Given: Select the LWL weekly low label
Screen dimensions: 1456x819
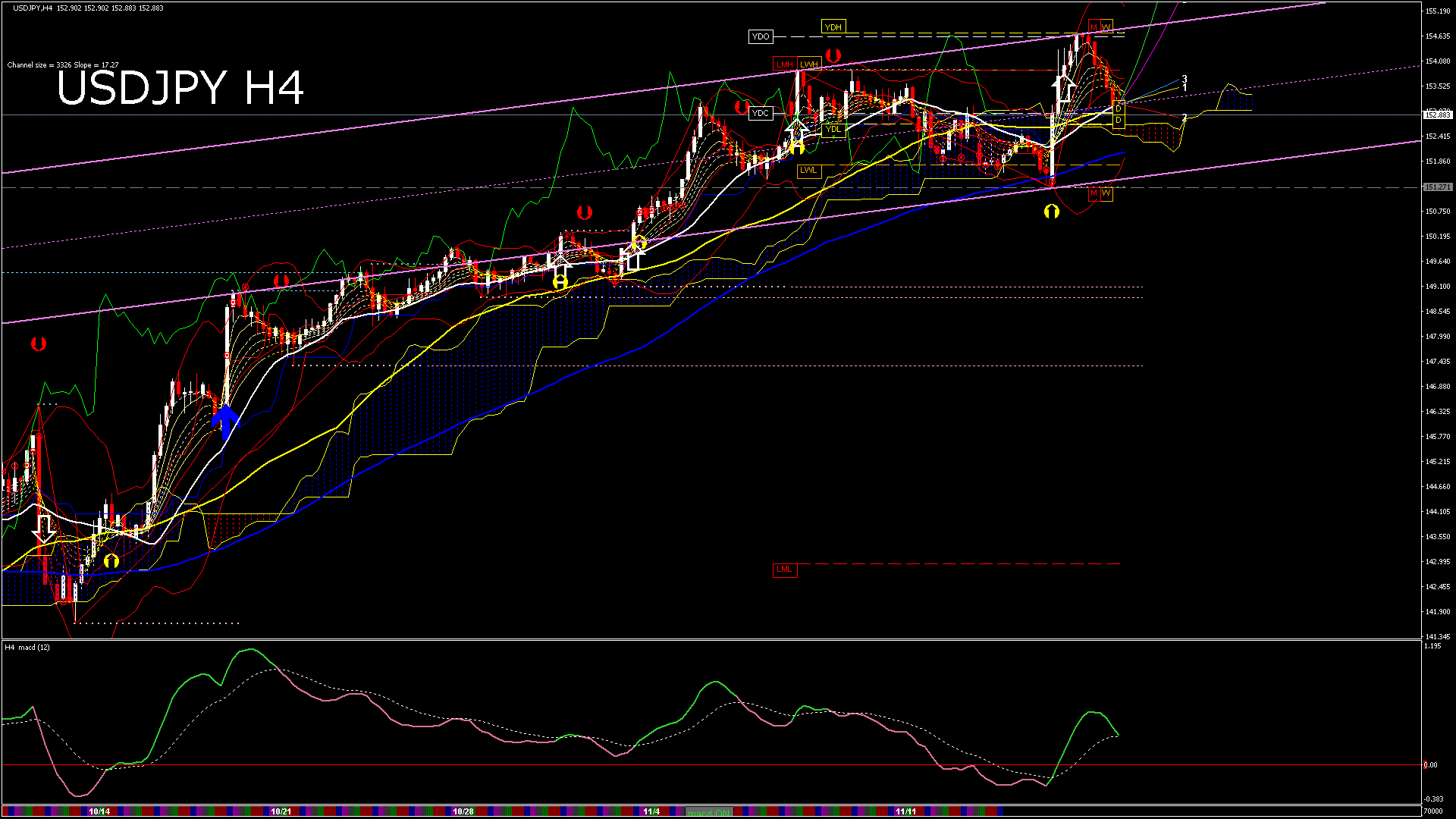Looking at the screenshot, I should pyautogui.click(x=808, y=171).
